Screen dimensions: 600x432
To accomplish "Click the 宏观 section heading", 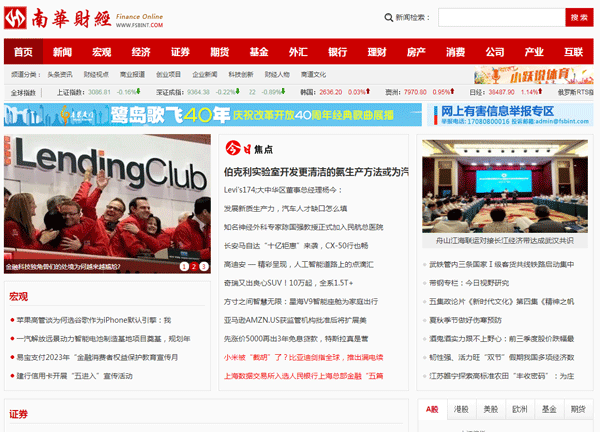I will [x=18, y=297].
